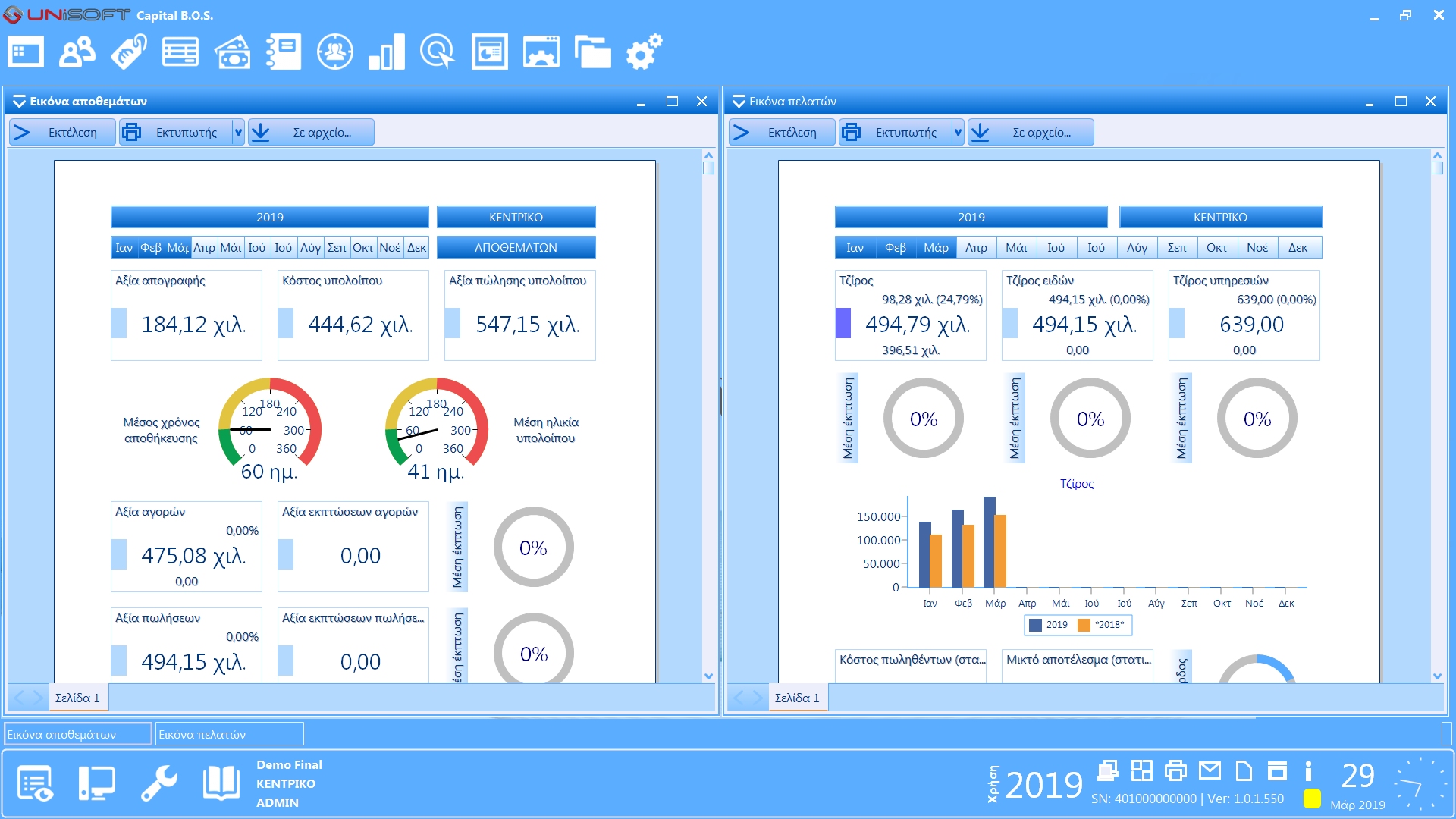Open the dashboard window icon in top toolbar
1456x819 pixels.
click(x=26, y=53)
